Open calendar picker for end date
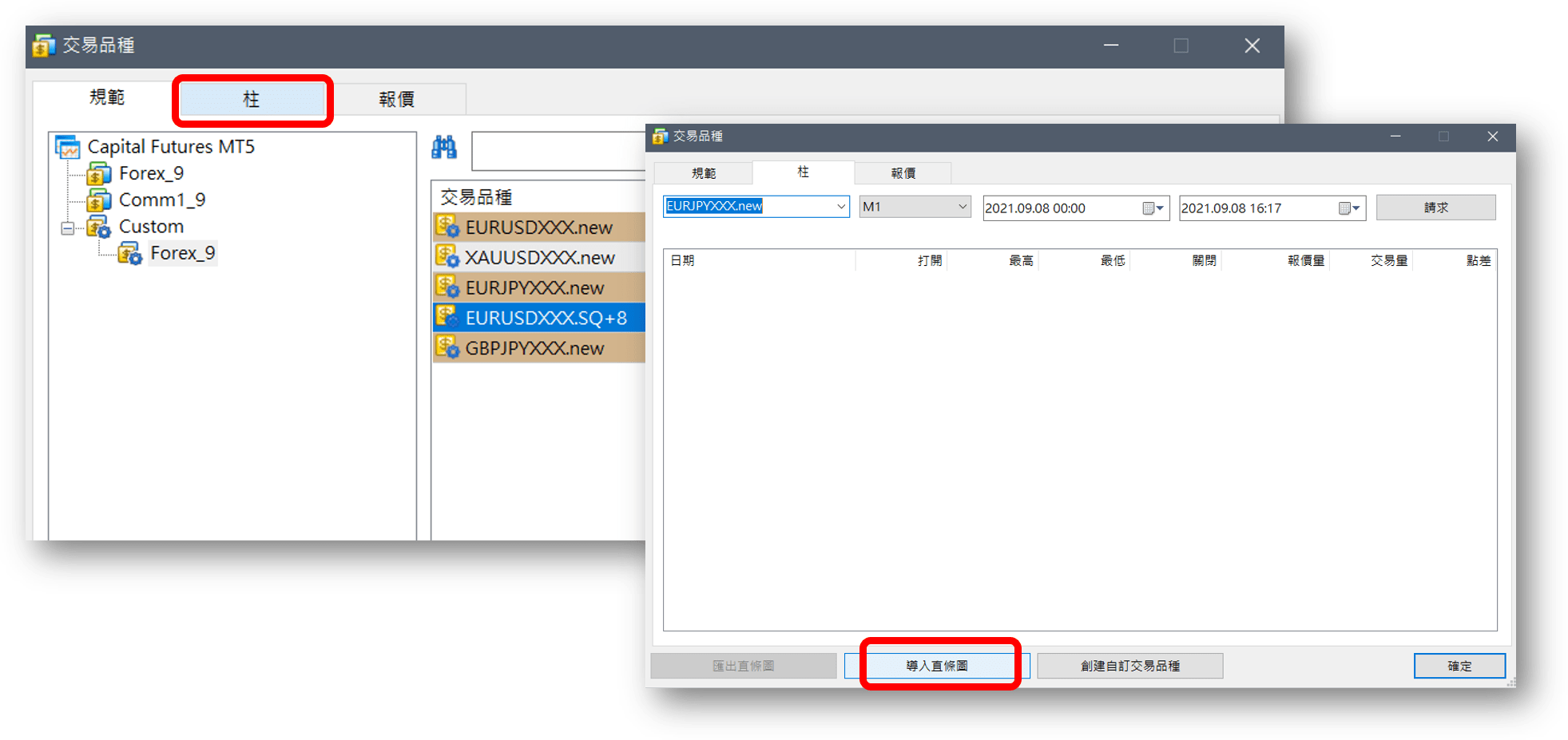The height and width of the screenshot is (740, 1568). click(x=1349, y=208)
